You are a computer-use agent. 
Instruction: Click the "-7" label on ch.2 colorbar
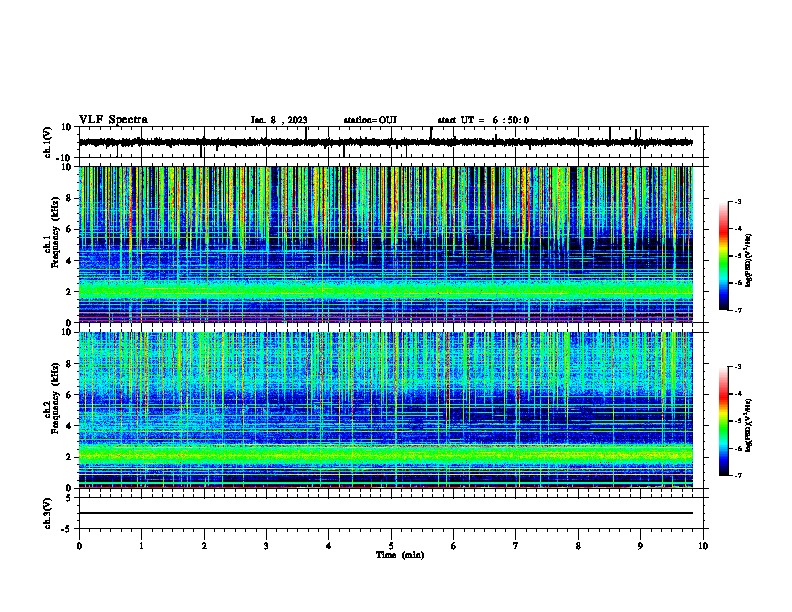pyautogui.click(x=737, y=475)
